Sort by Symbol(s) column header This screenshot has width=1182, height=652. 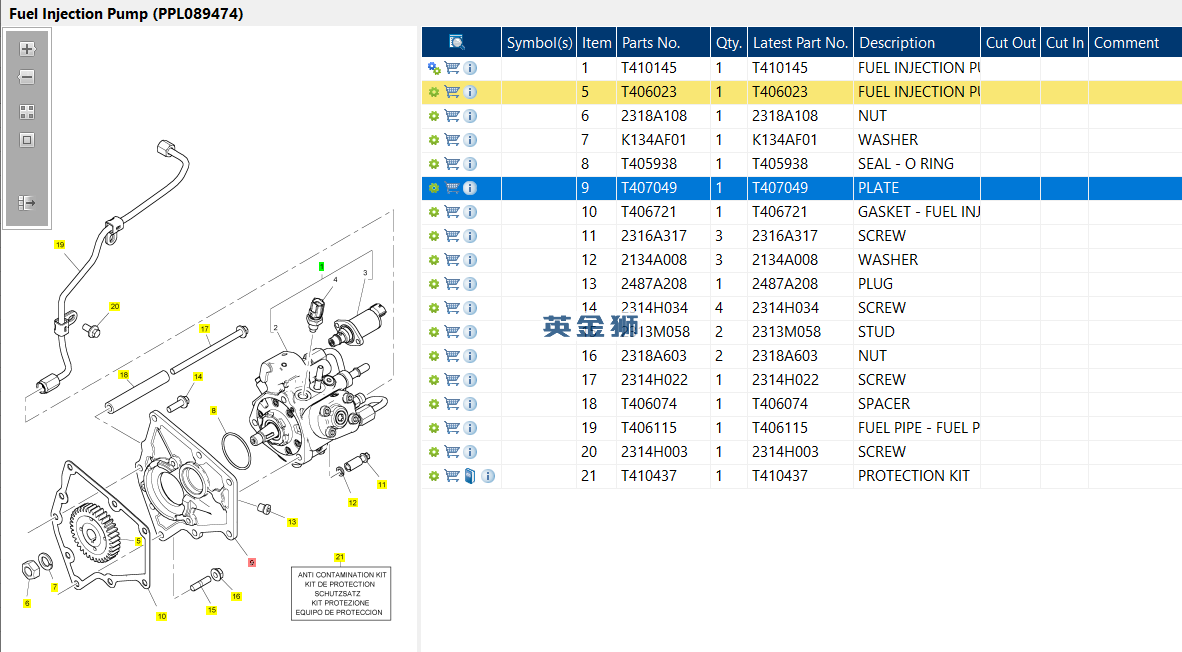pos(539,42)
